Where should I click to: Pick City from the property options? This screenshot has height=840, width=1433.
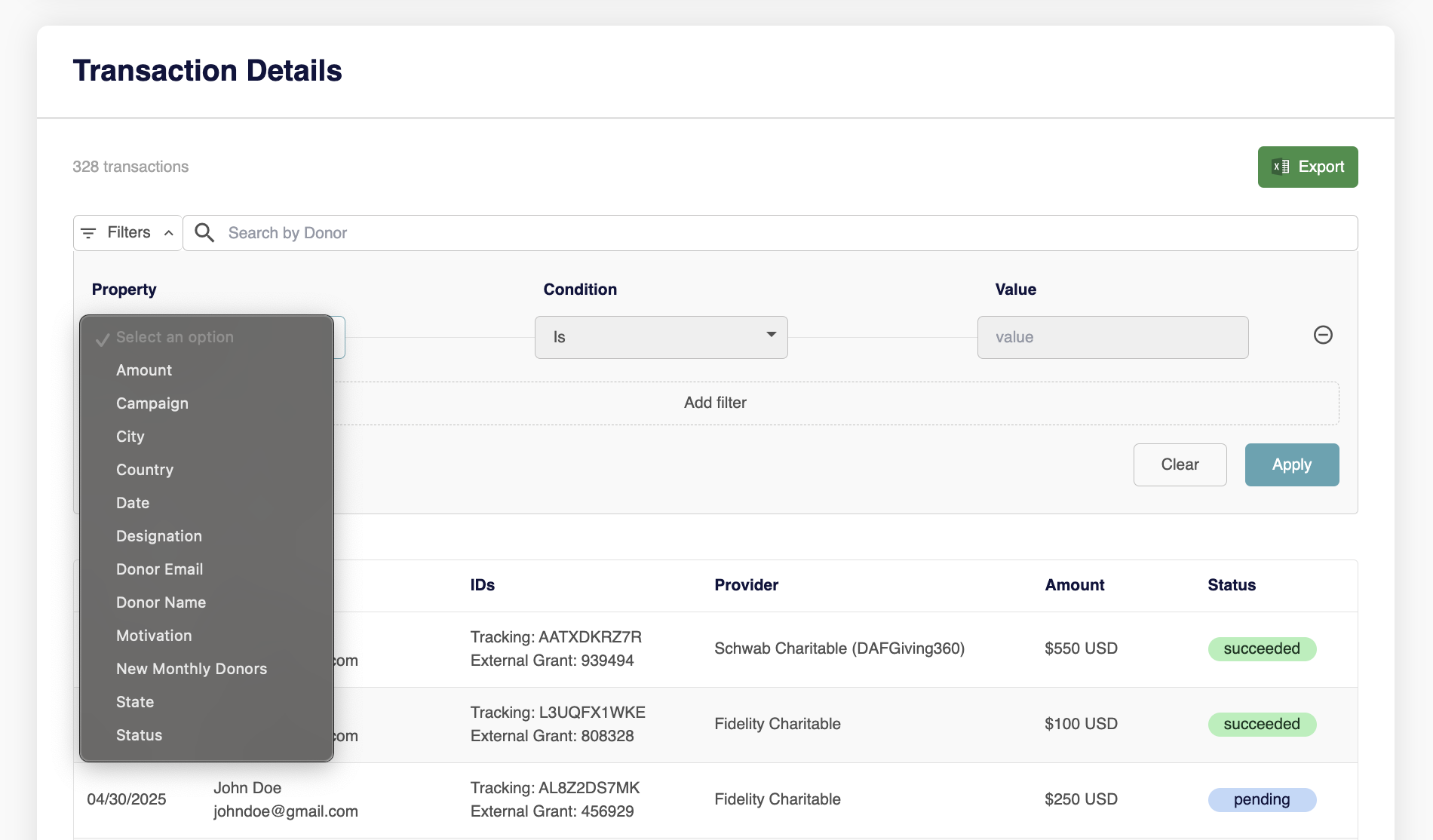[x=130, y=437]
